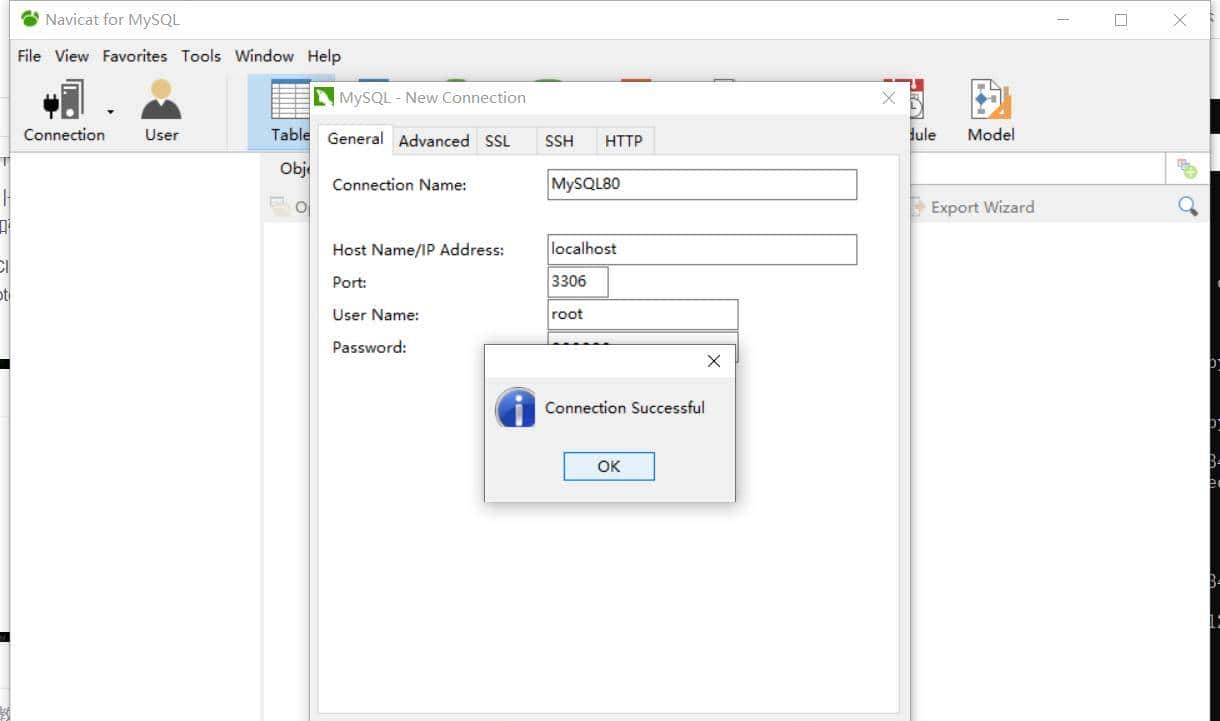
Task: Switch to the SSH tab
Action: pyautogui.click(x=559, y=141)
